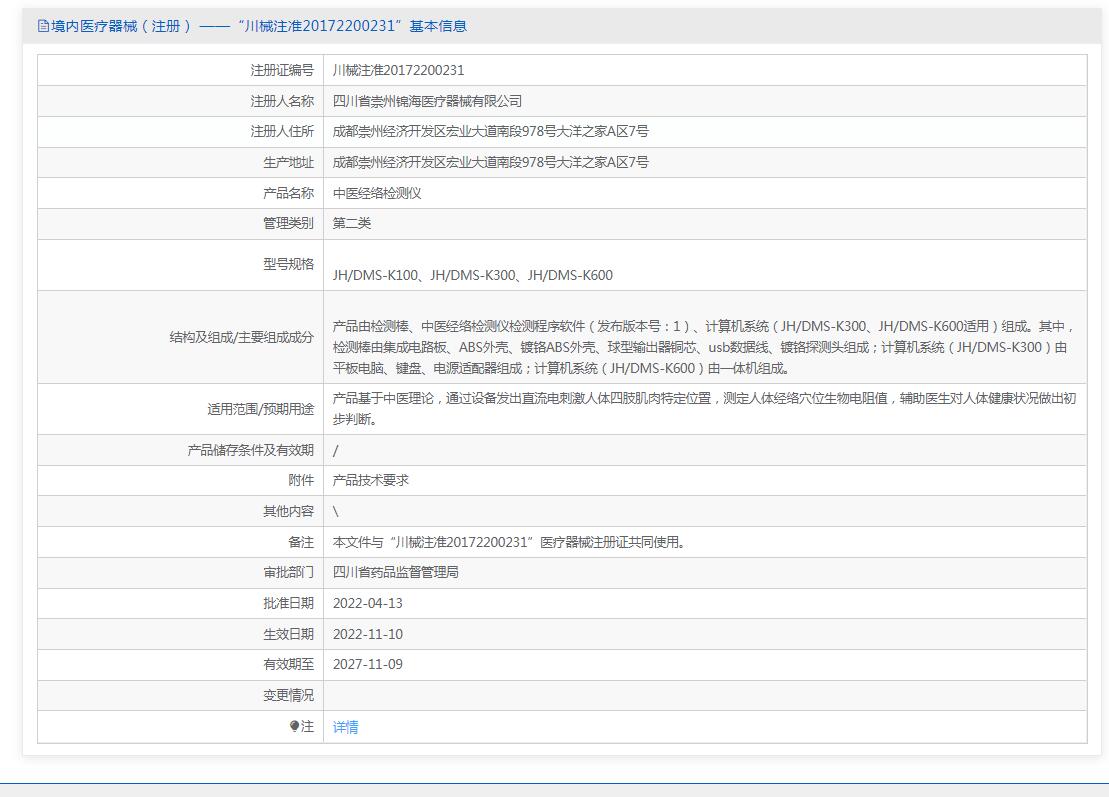Click the bulb icon beside 注 label
The height and width of the screenshot is (797, 1109).
pos(294,727)
